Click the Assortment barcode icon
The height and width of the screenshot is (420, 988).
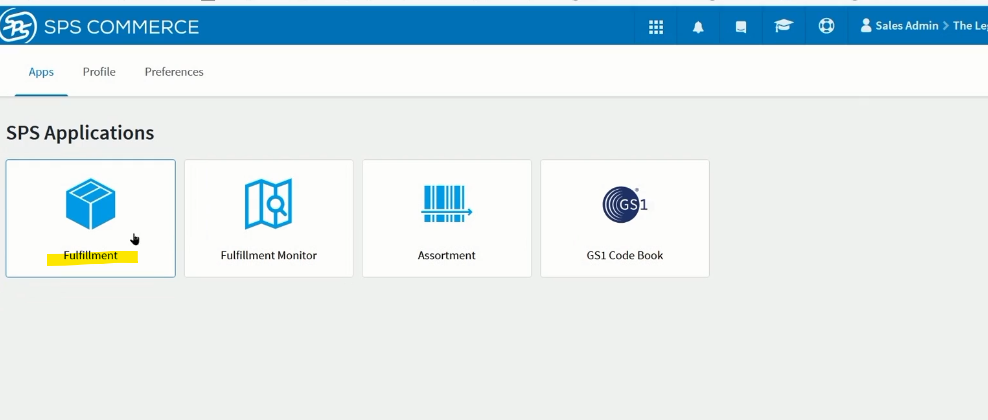[x=446, y=204]
